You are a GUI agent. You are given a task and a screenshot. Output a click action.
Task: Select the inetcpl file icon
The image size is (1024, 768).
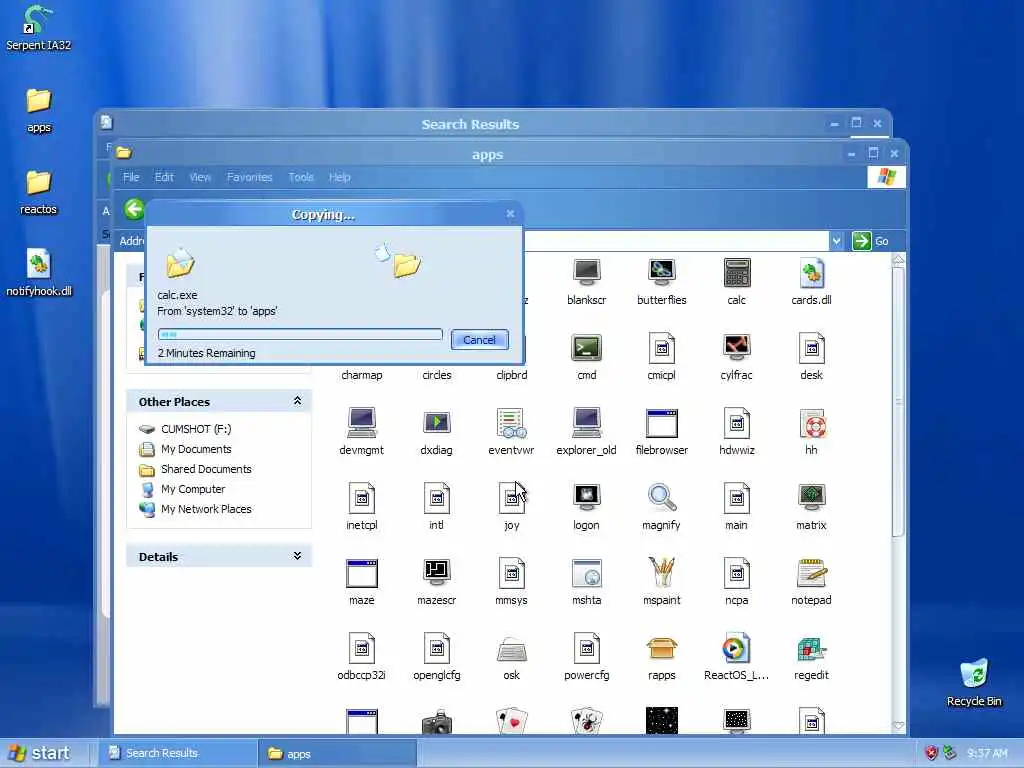(362, 498)
